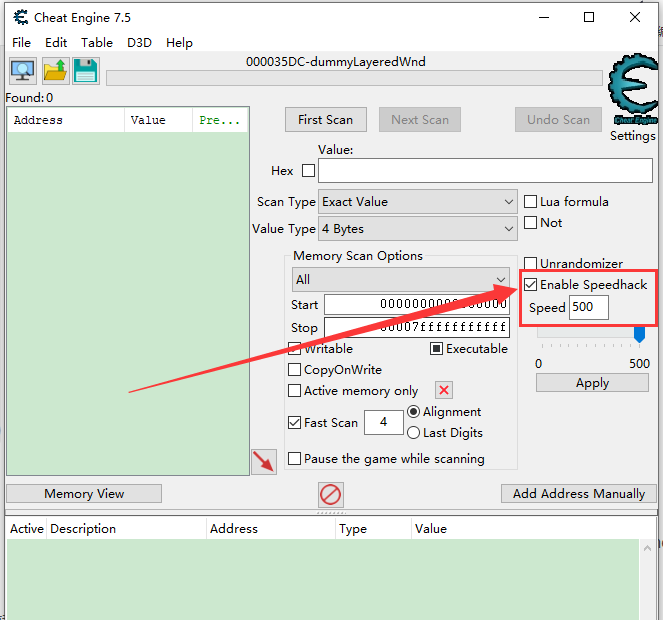Image resolution: width=663 pixels, height=620 pixels.
Task: Enable Pause the game while scanning
Action: tap(295, 459)
